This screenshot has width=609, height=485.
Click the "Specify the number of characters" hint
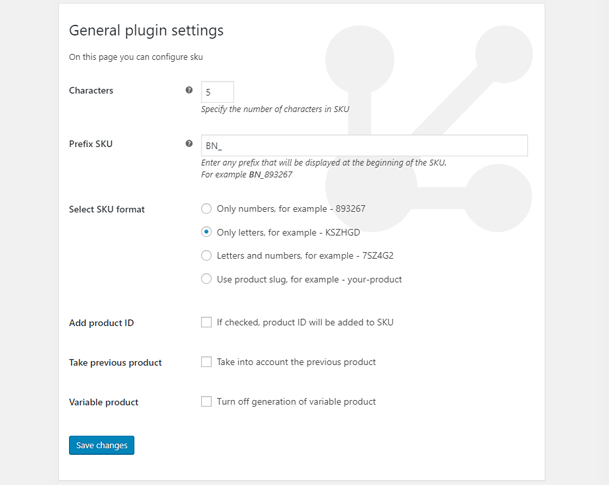coord(275,109)
